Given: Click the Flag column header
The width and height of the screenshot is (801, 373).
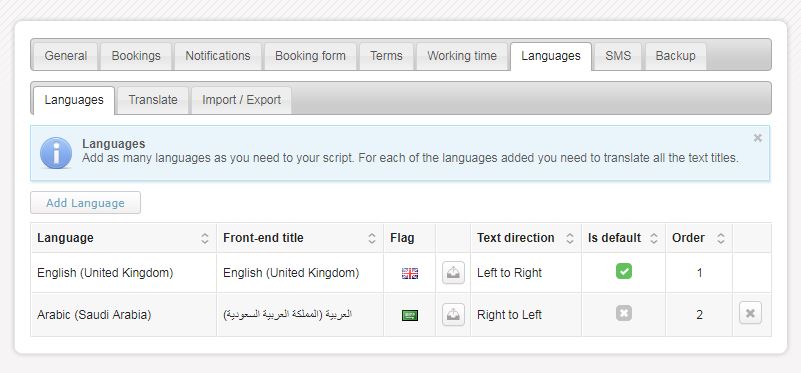Looking at the screenshot, I should [409, 238].
